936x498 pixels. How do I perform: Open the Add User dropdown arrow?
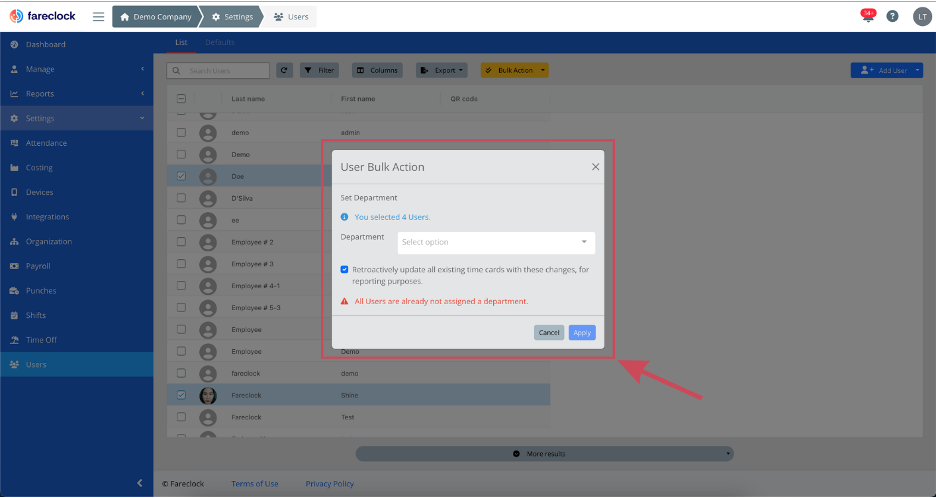click(x=918, y=70)
